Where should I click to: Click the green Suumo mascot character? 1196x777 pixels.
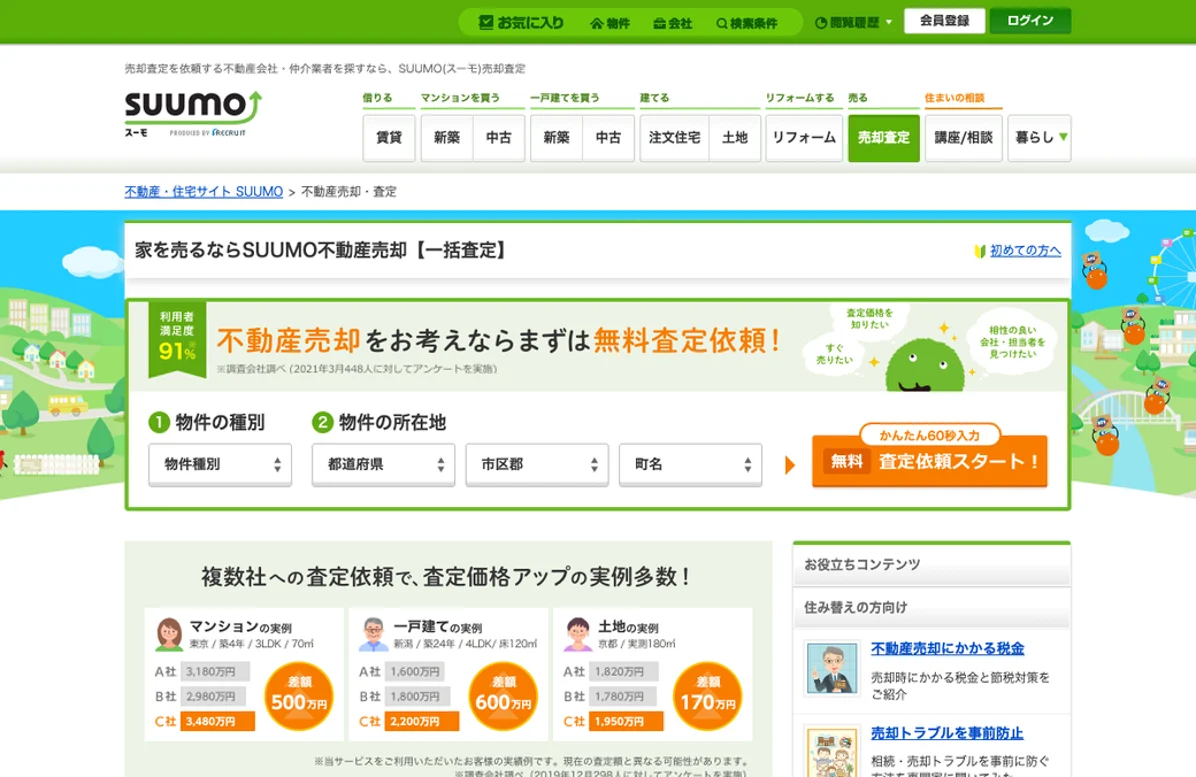pos(924,367)
